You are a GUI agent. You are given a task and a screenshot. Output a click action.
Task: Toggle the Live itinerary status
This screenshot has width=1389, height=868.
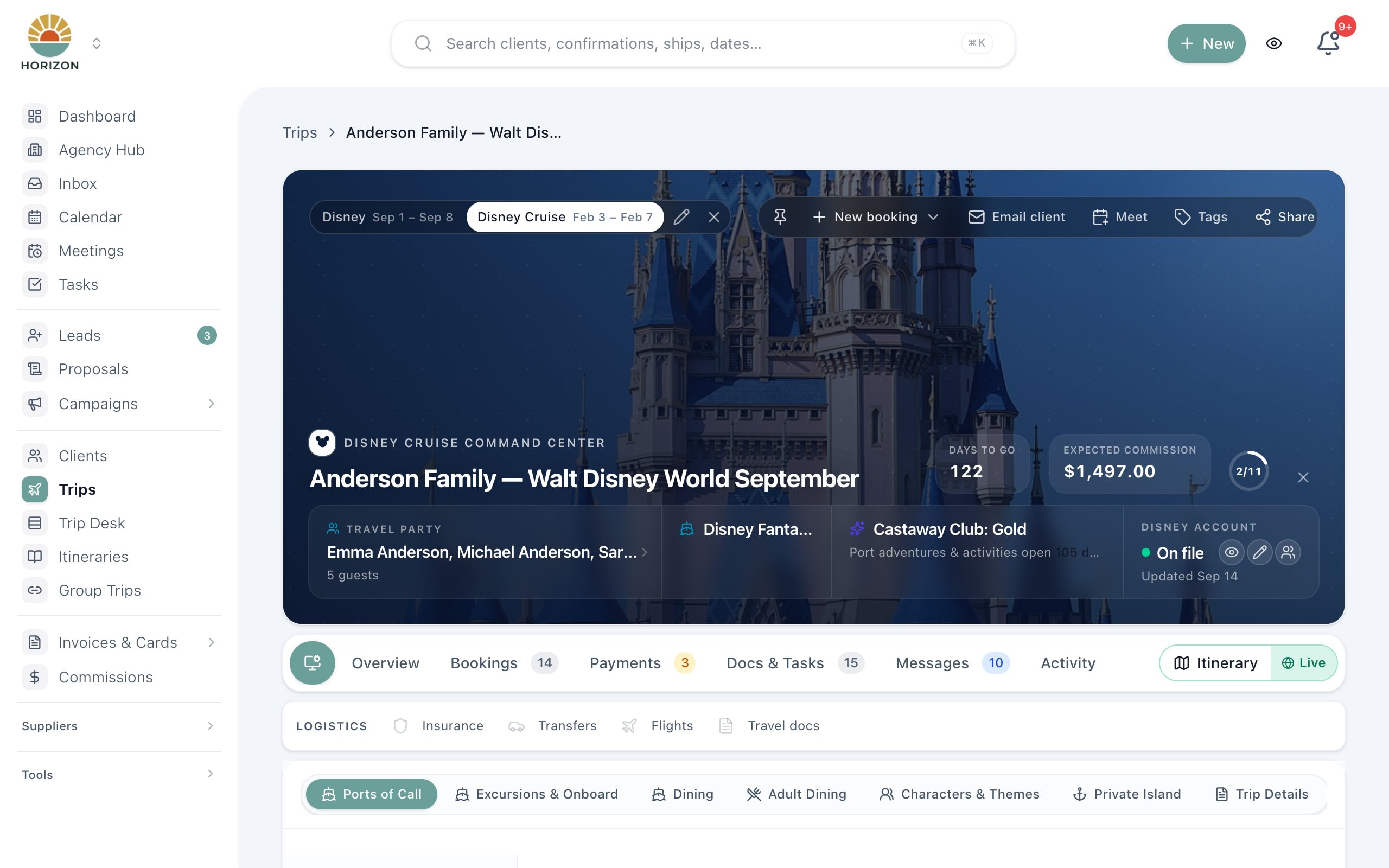[1304, 663]
